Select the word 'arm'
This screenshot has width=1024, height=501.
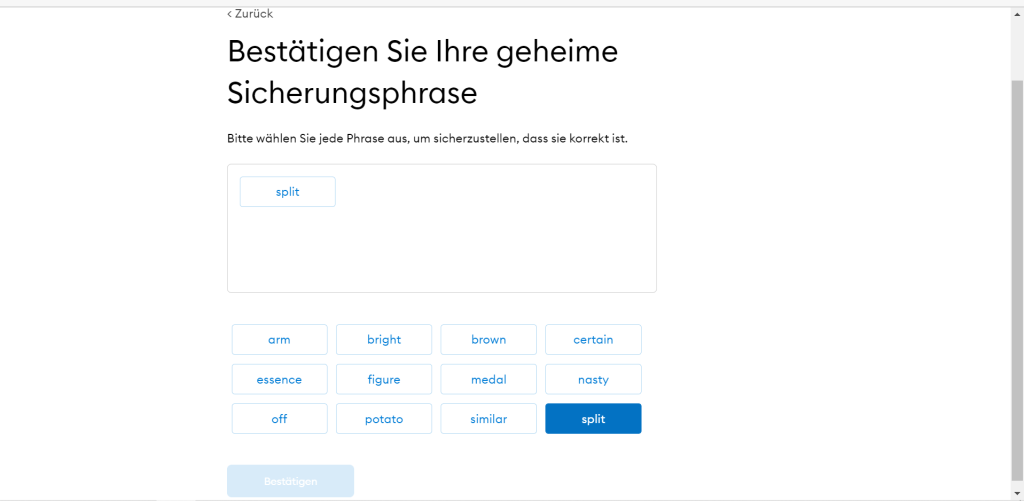[279, 340]
